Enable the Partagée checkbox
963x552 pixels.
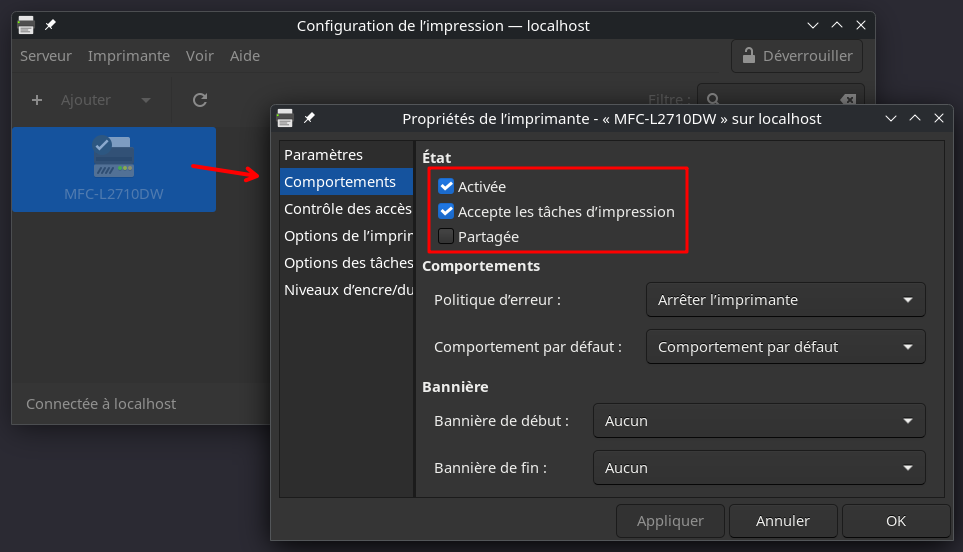point(446,236)
